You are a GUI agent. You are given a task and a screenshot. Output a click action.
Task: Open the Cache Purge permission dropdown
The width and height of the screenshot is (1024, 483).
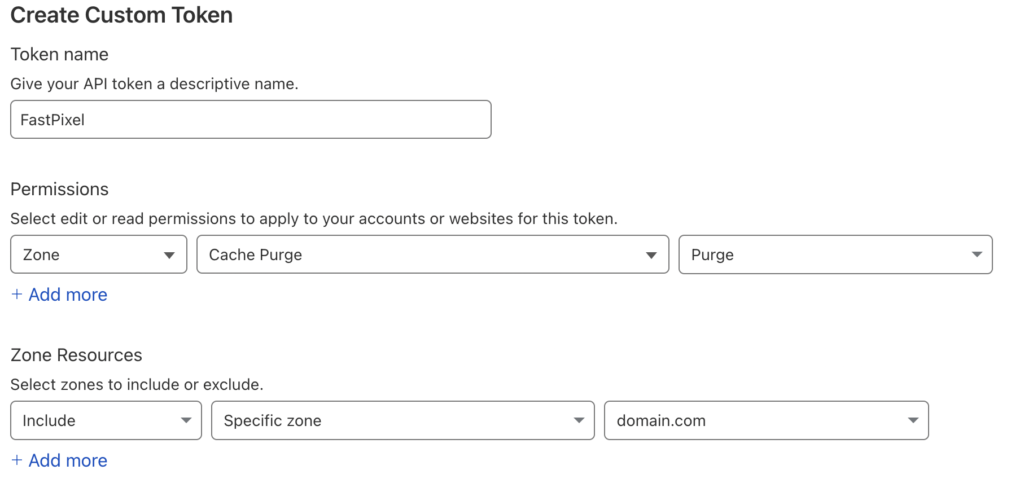pos(433,255)
